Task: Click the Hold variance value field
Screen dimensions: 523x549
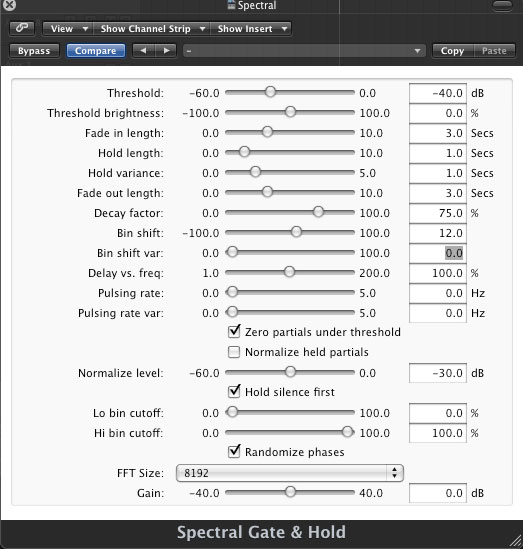Action: tap(438, 173)
